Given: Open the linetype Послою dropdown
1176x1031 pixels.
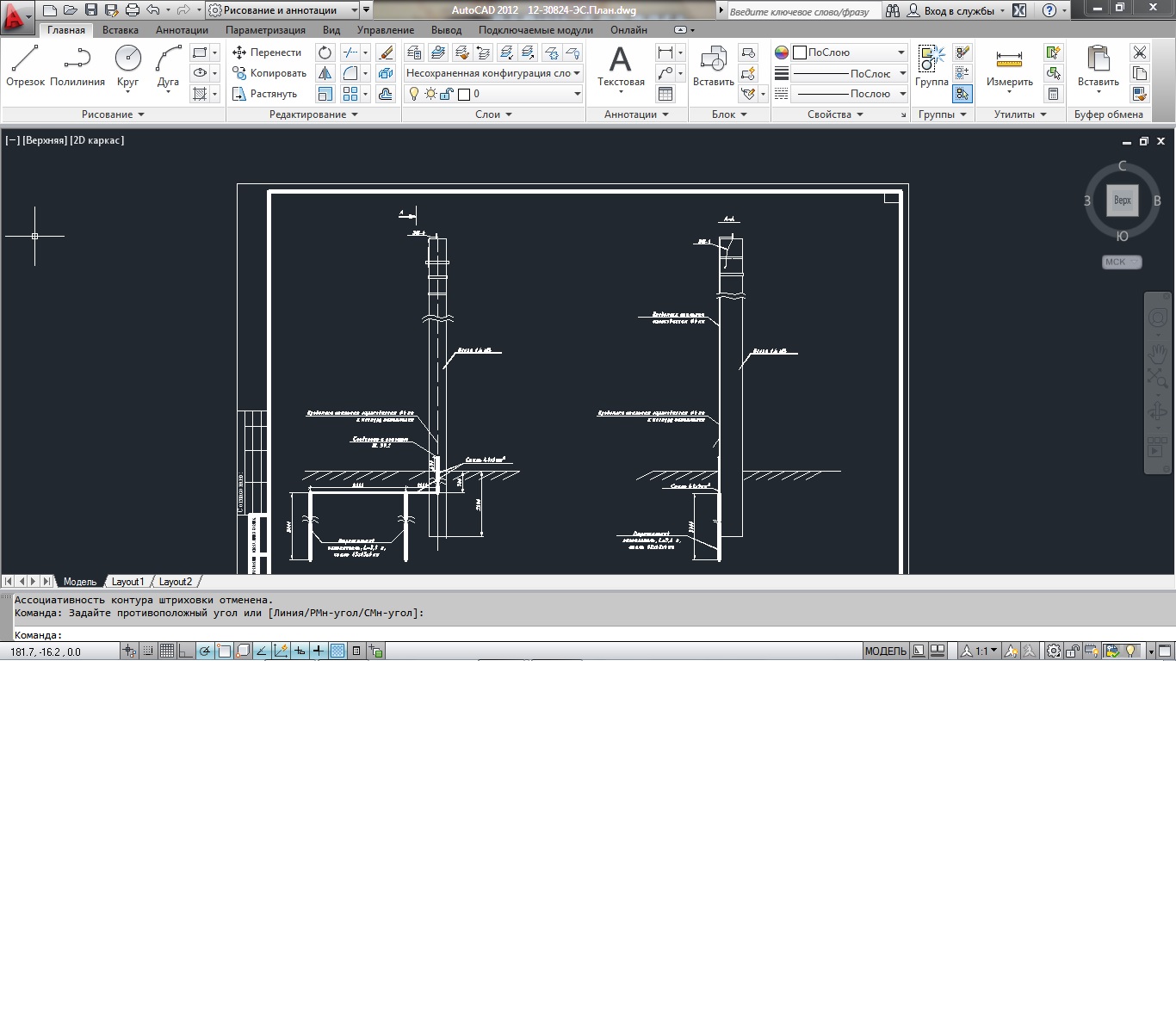Looking at the screenshot, I should click(849, 94).
